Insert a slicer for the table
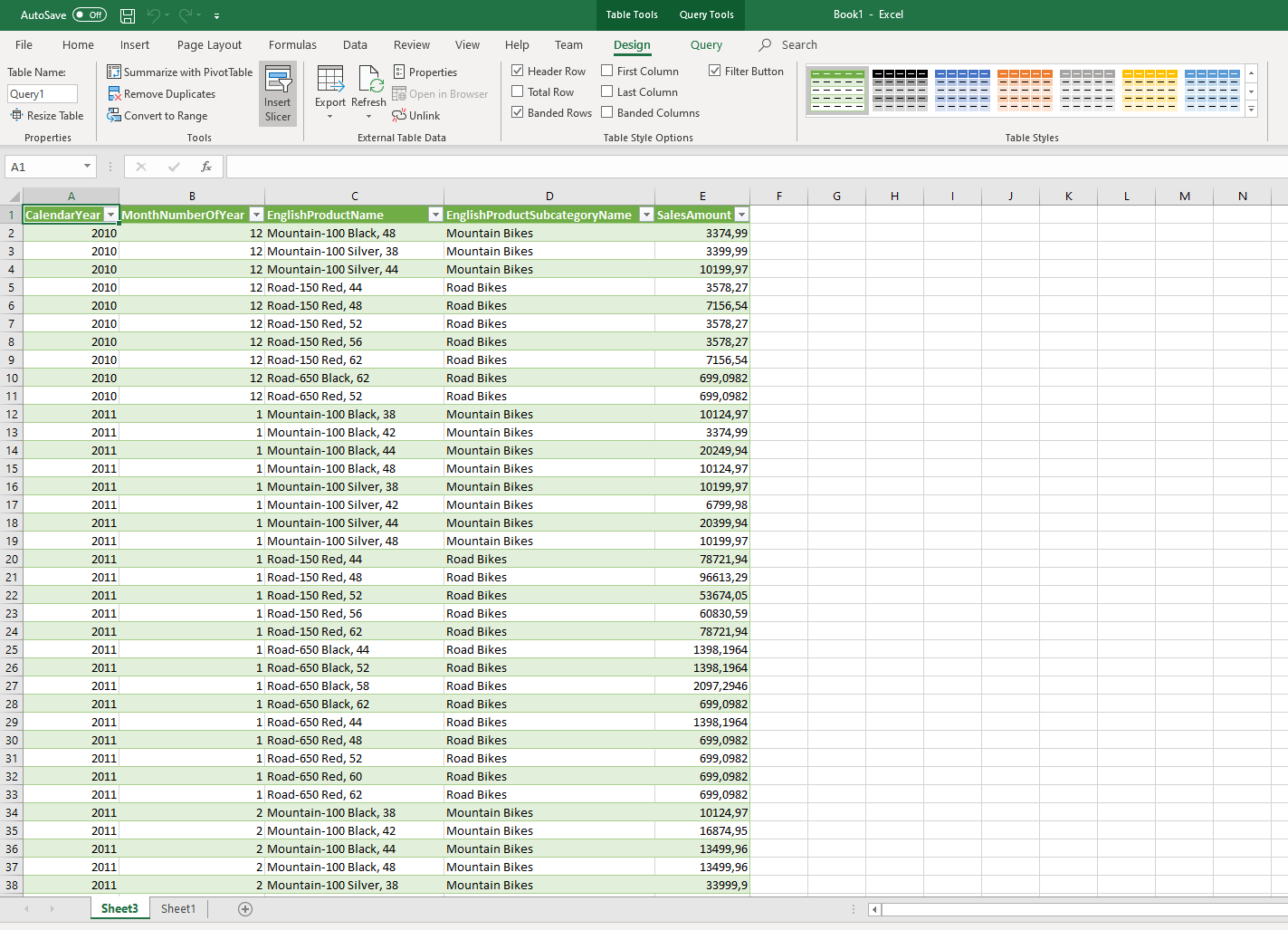The image size is (1288, 930). coord(277,93)
